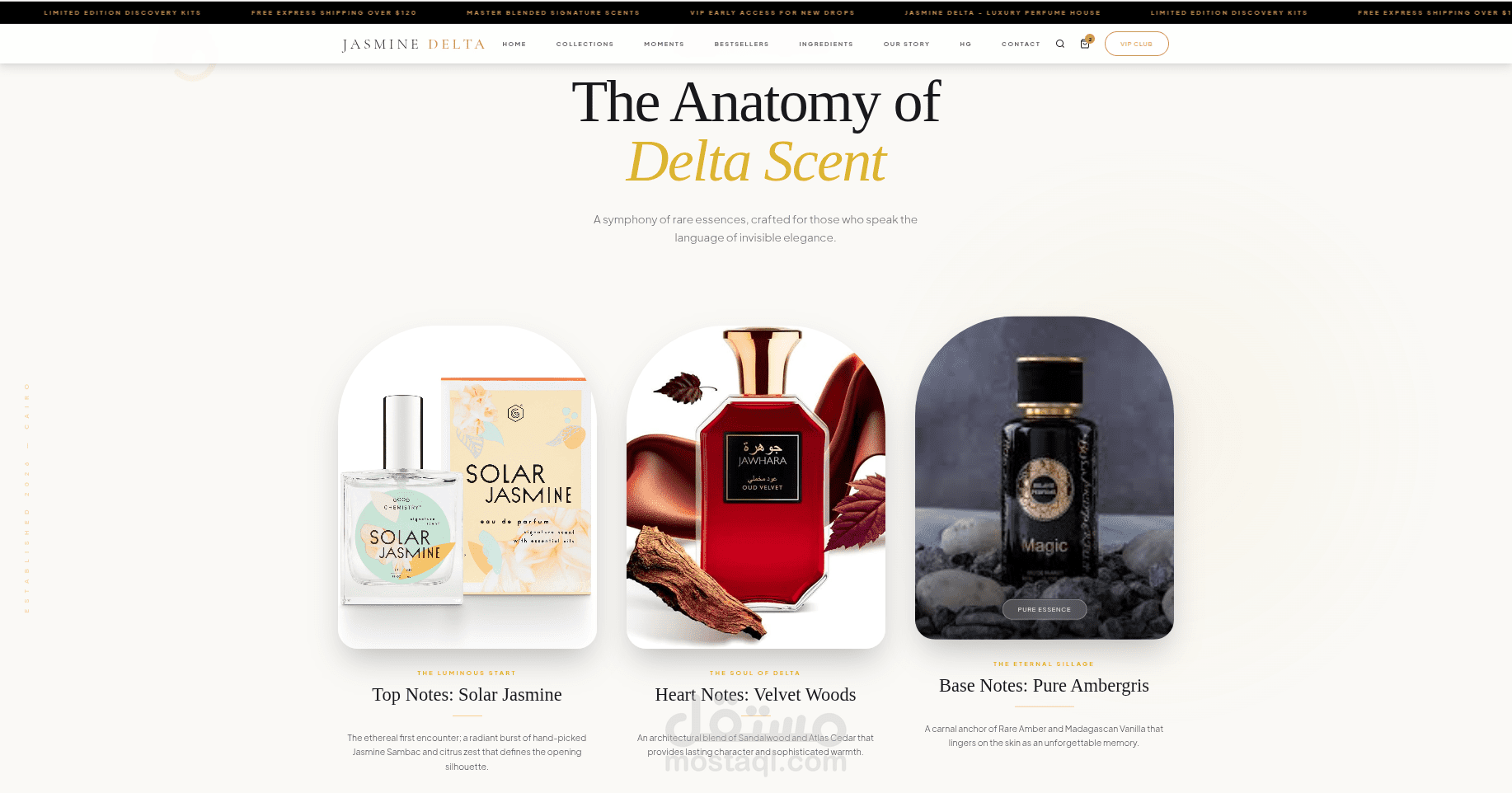The height and width of the screenshot is (793, 1512).
Task: Open the search magnifier icon
Action: click(x=1060, y=44)
